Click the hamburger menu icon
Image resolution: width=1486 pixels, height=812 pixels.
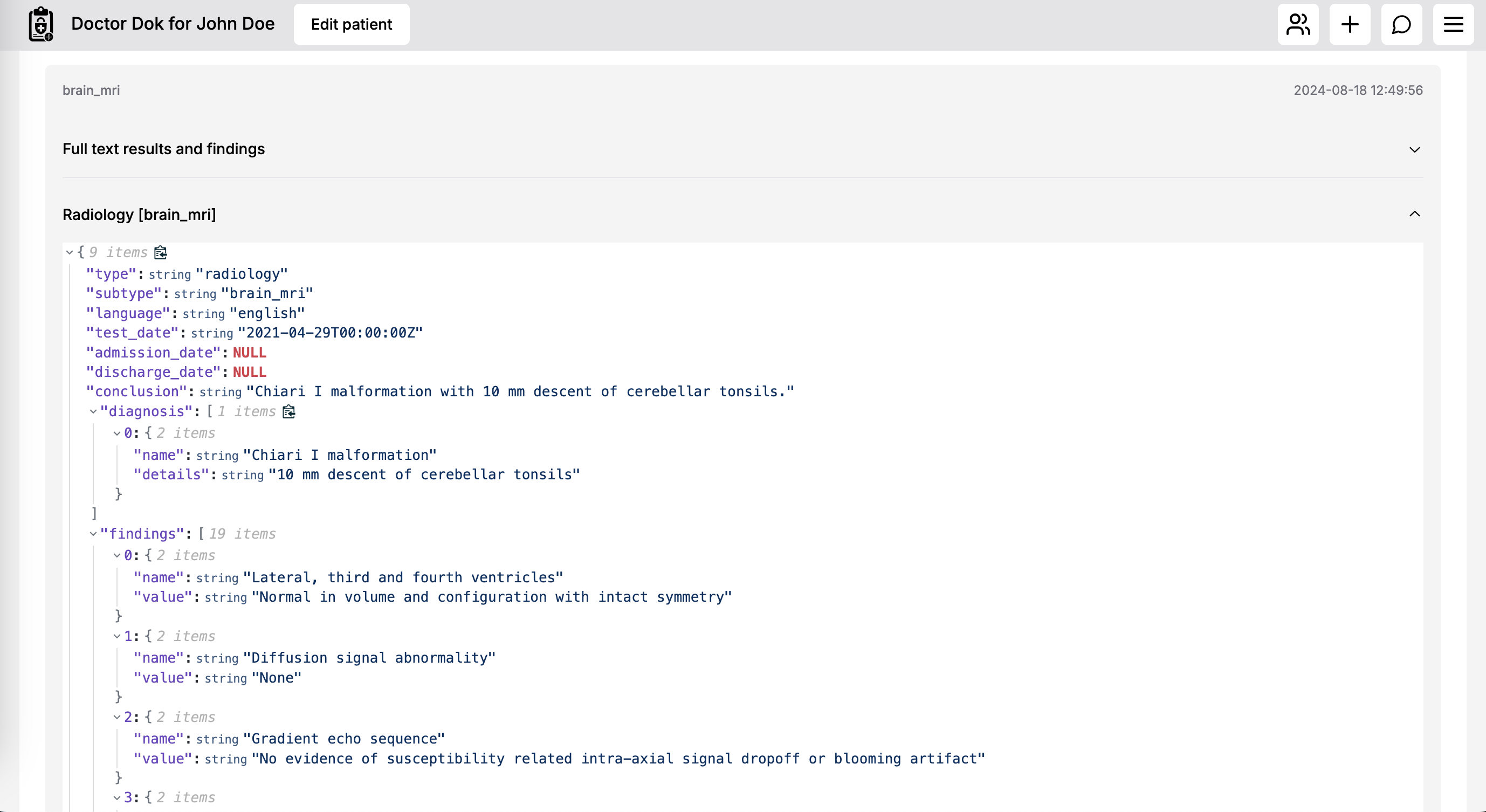click(1453, 24)
